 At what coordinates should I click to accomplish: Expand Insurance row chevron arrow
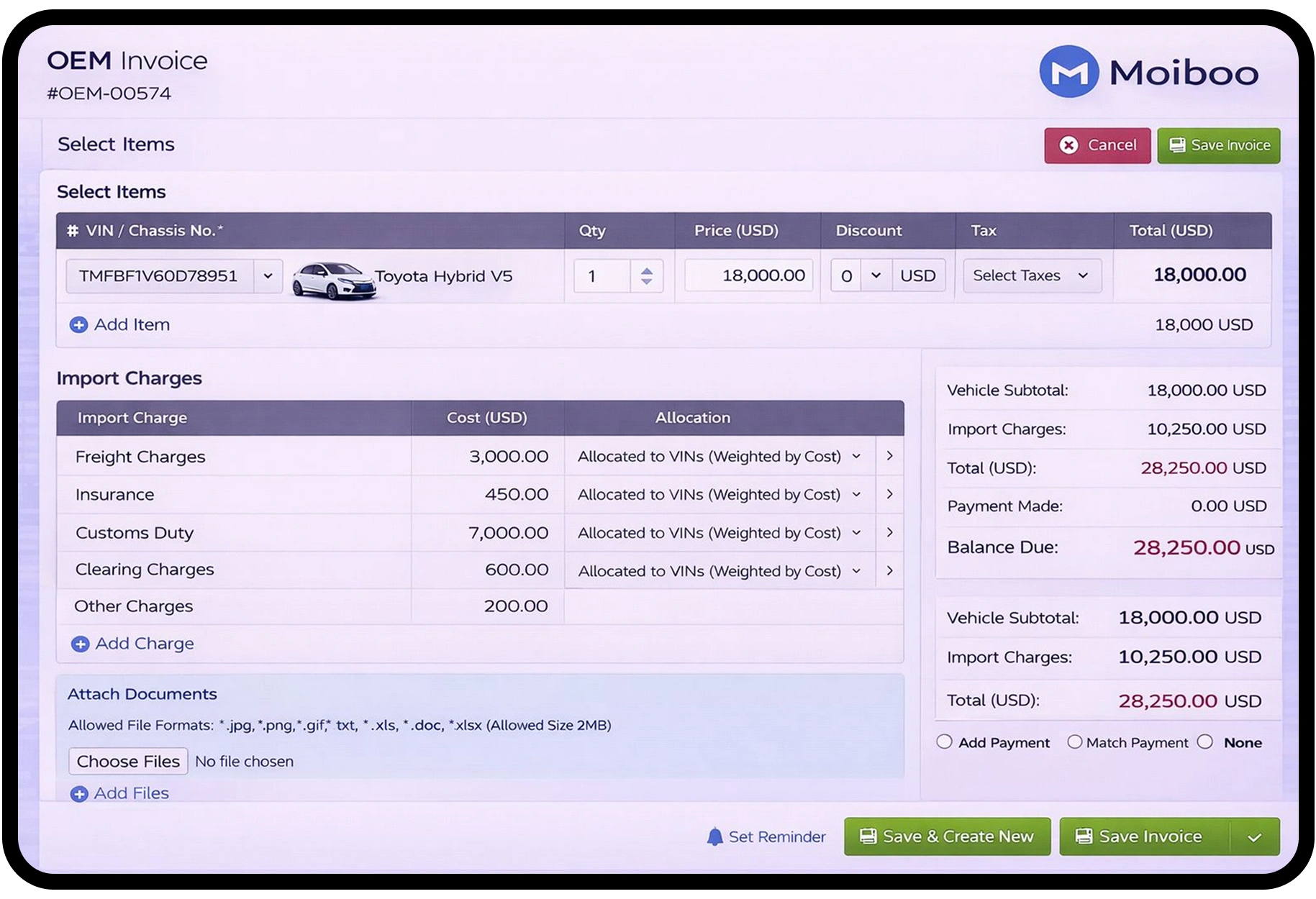point(890,494)
